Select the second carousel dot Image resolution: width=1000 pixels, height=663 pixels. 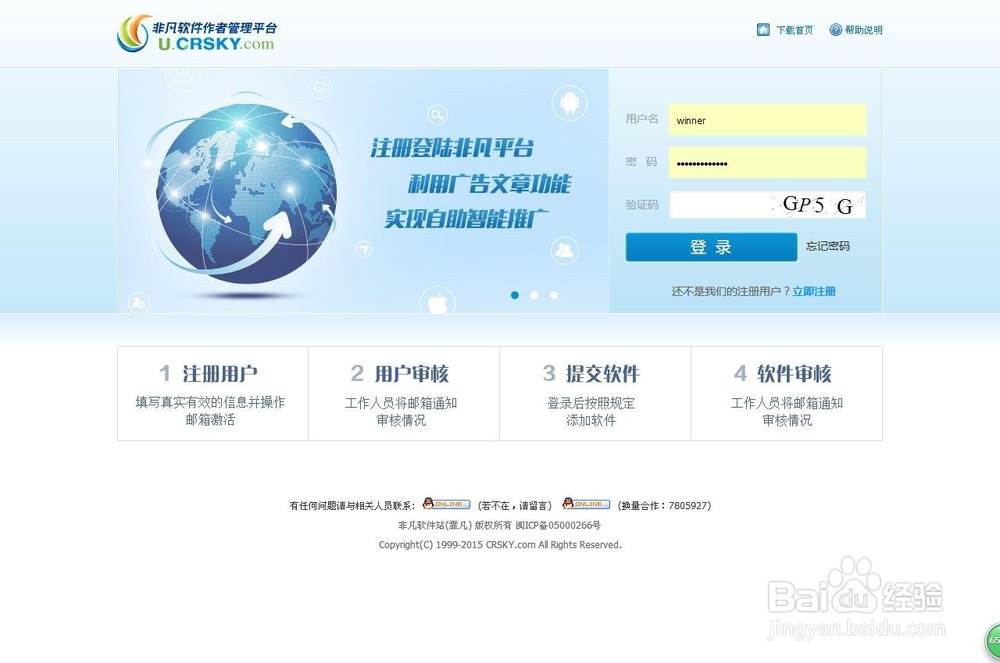coord(533,295)
